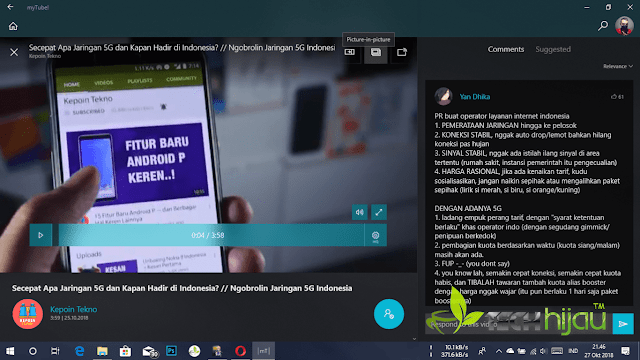Open commenter Yan Dhika's profile name

click(475, 97)
